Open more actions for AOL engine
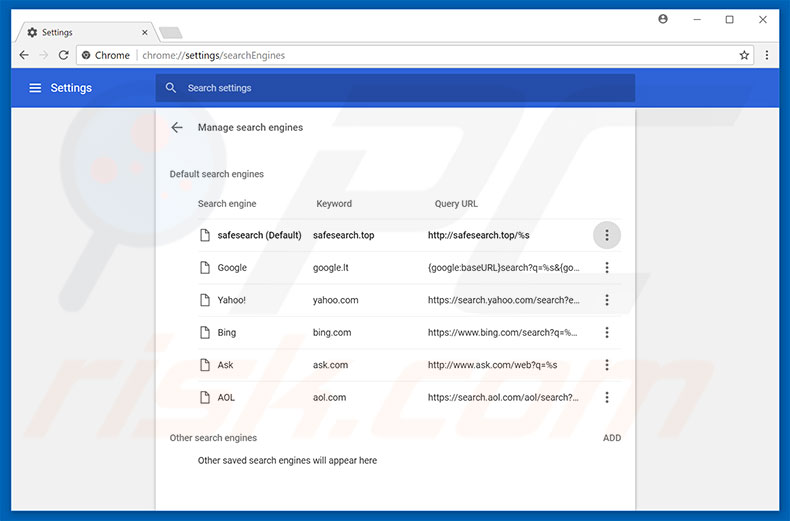Image resolution: width=790 pixels, height=521 pixels. pos(607,398)
